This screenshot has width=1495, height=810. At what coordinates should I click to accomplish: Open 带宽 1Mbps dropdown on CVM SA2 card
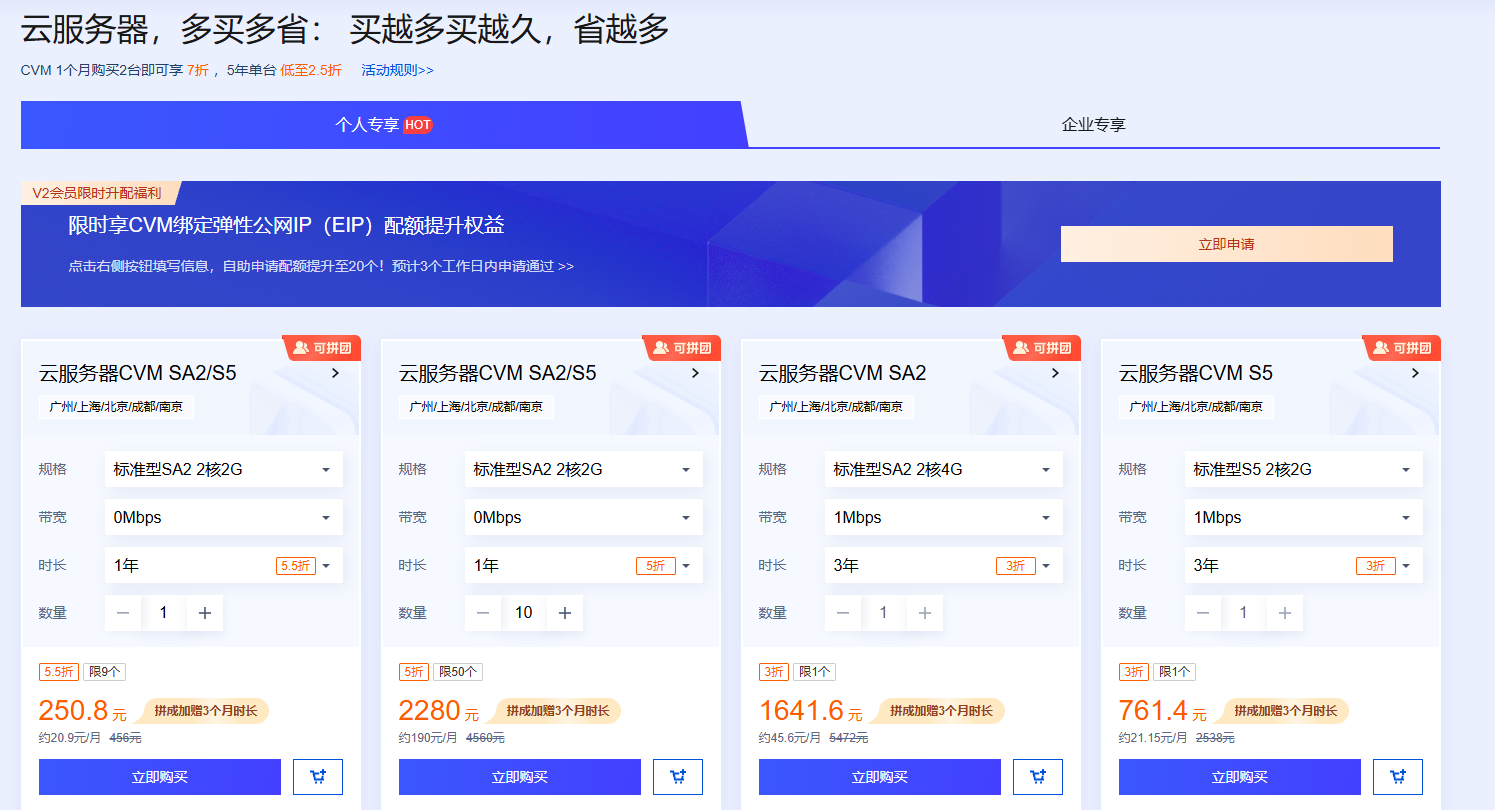point(944,517)
